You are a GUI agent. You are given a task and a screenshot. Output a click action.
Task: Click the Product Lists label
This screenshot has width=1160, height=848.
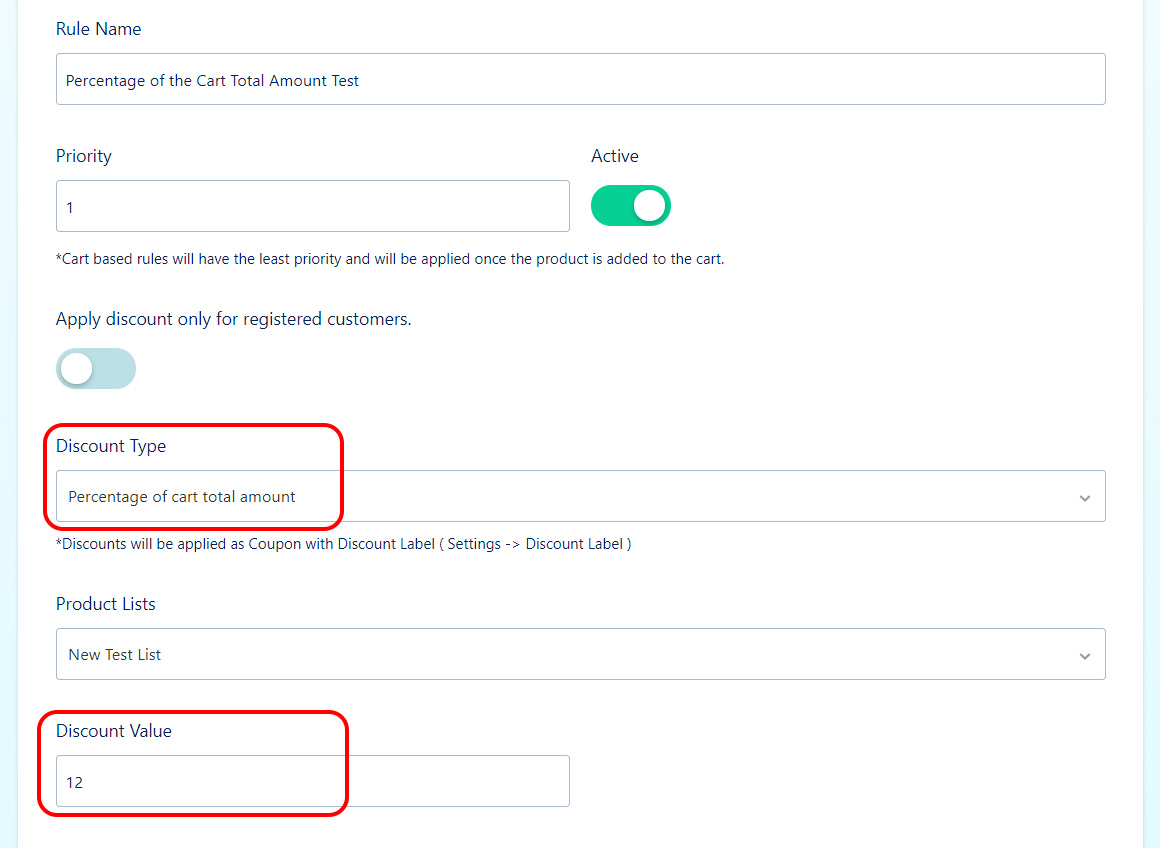coord(106,604)
